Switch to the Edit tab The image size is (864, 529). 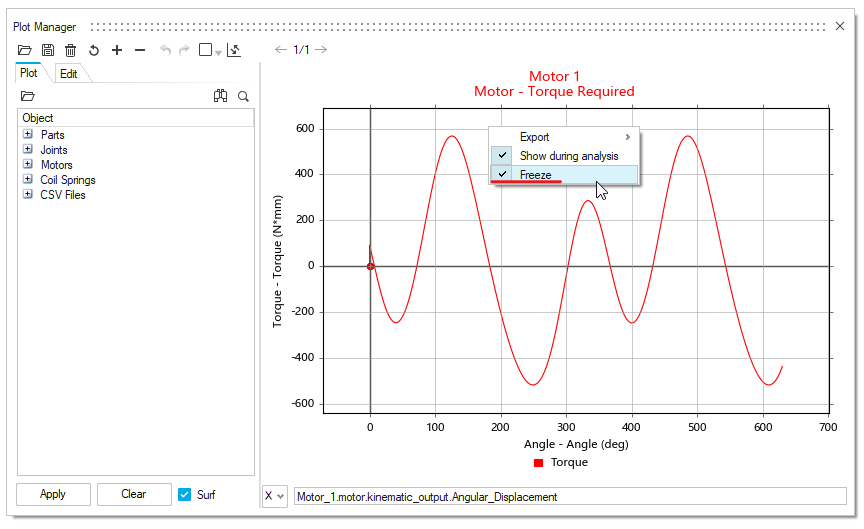(x=68, y=74)
